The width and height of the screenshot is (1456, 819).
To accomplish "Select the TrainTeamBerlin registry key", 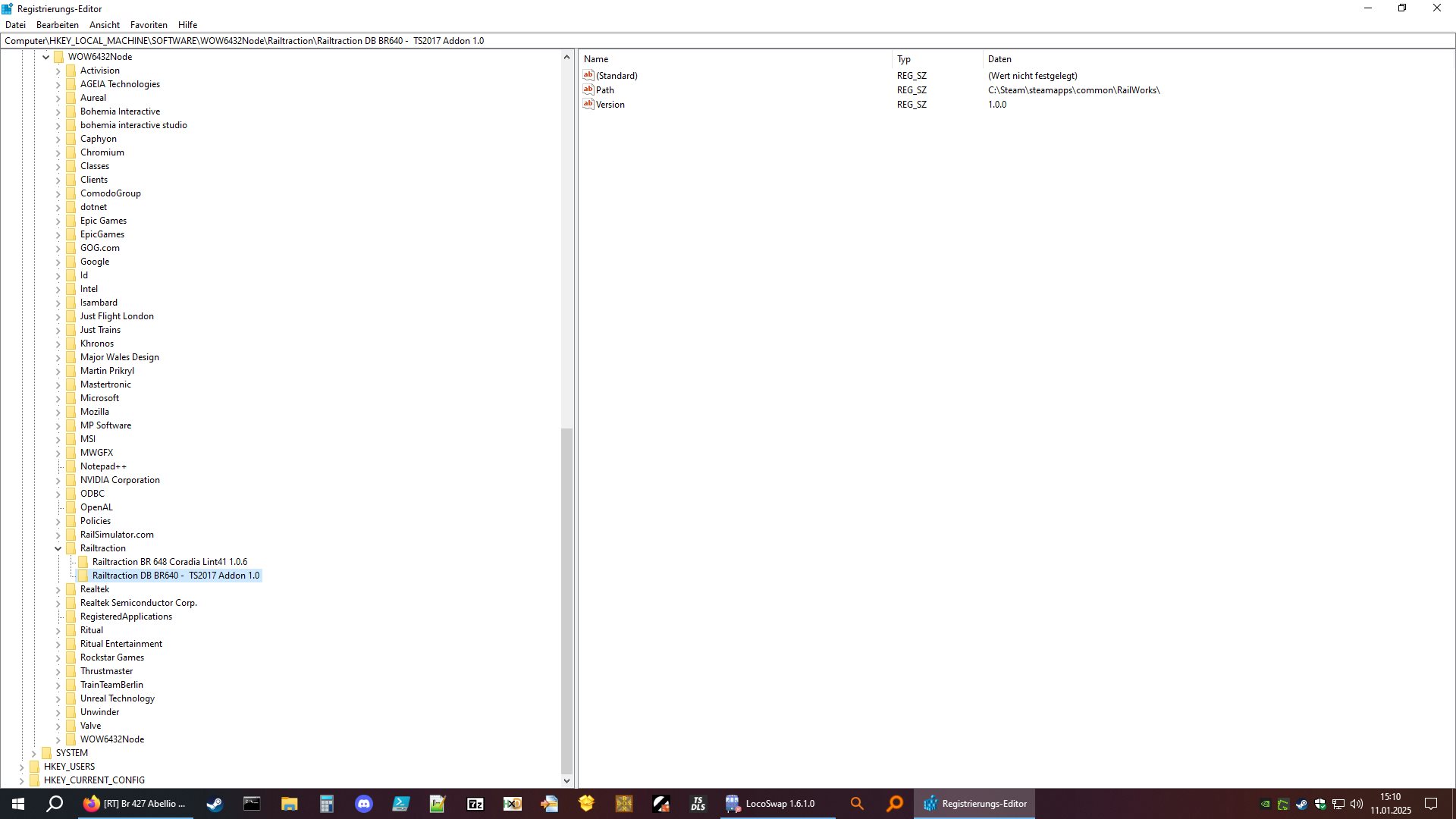I will [111, 685].
